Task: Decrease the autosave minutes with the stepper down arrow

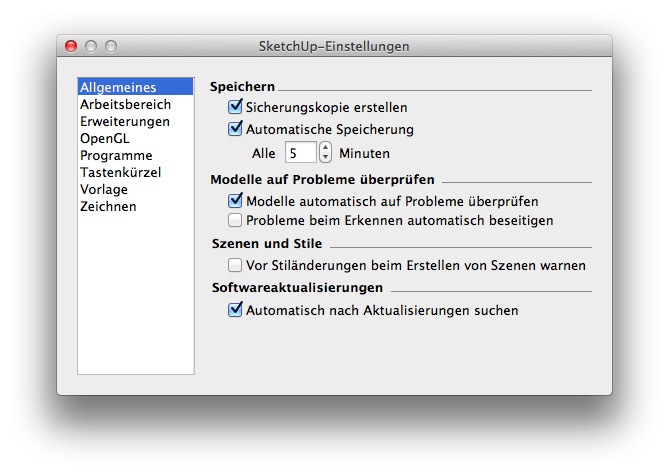Action: point(325,158)
